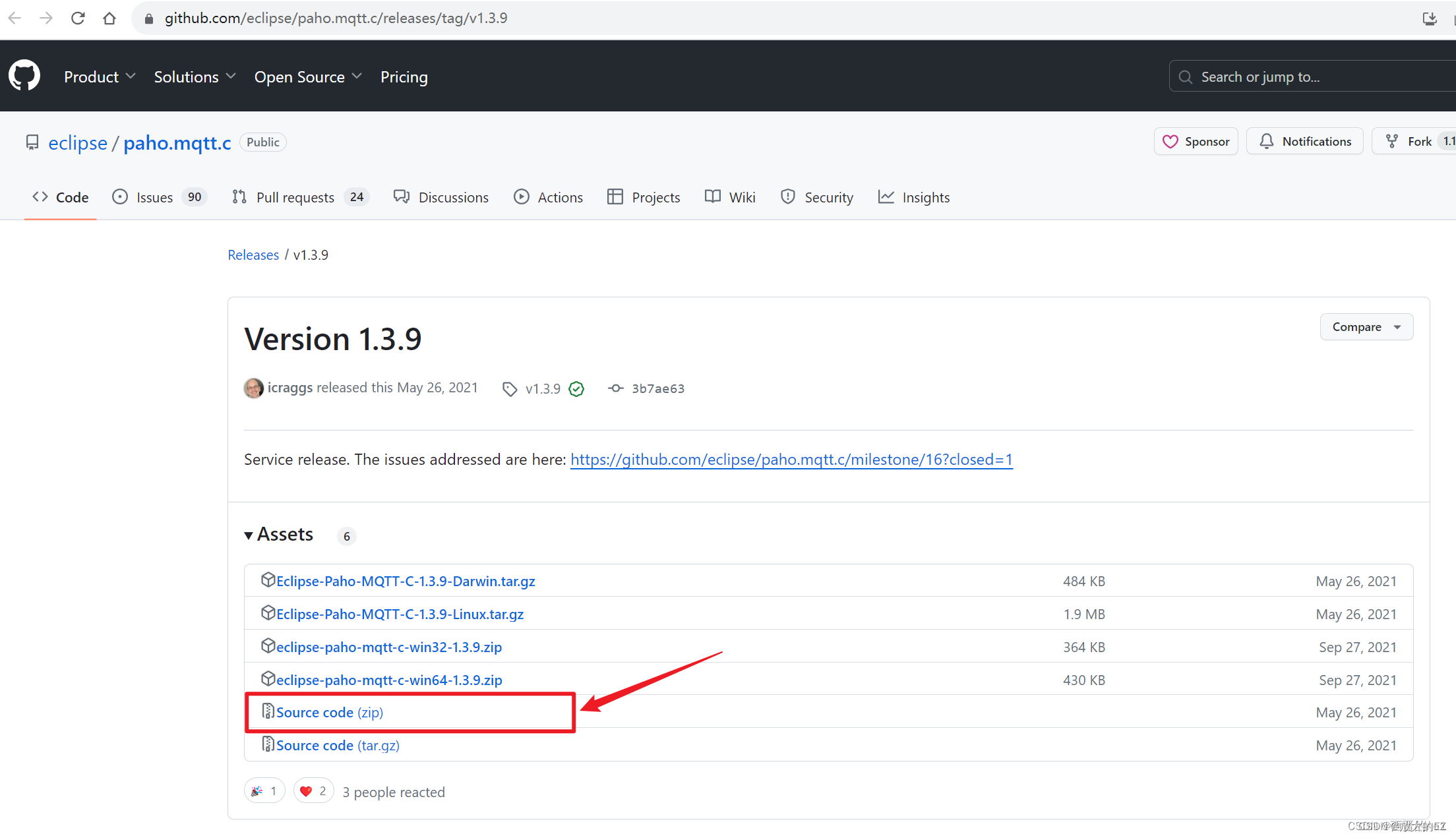Open the Sponsor heart button
1456x838 pixels.
(x=1196, y=141)
